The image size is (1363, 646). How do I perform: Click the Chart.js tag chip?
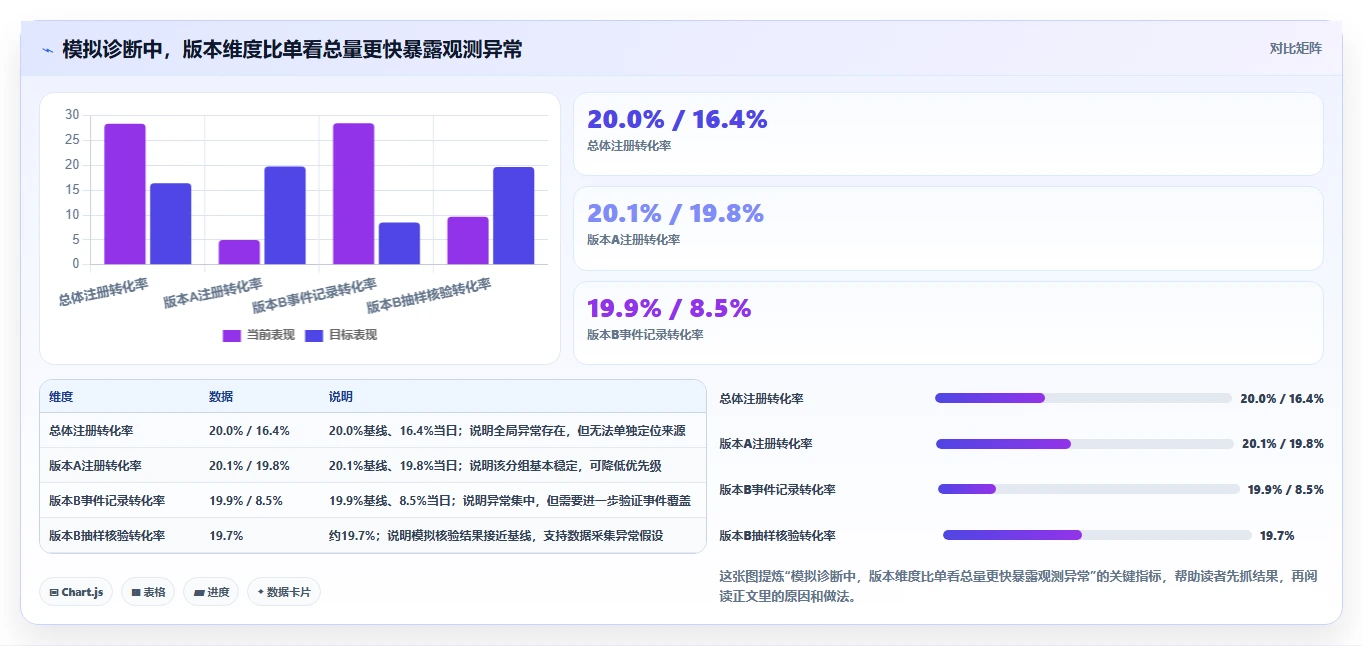pos(76,592)
